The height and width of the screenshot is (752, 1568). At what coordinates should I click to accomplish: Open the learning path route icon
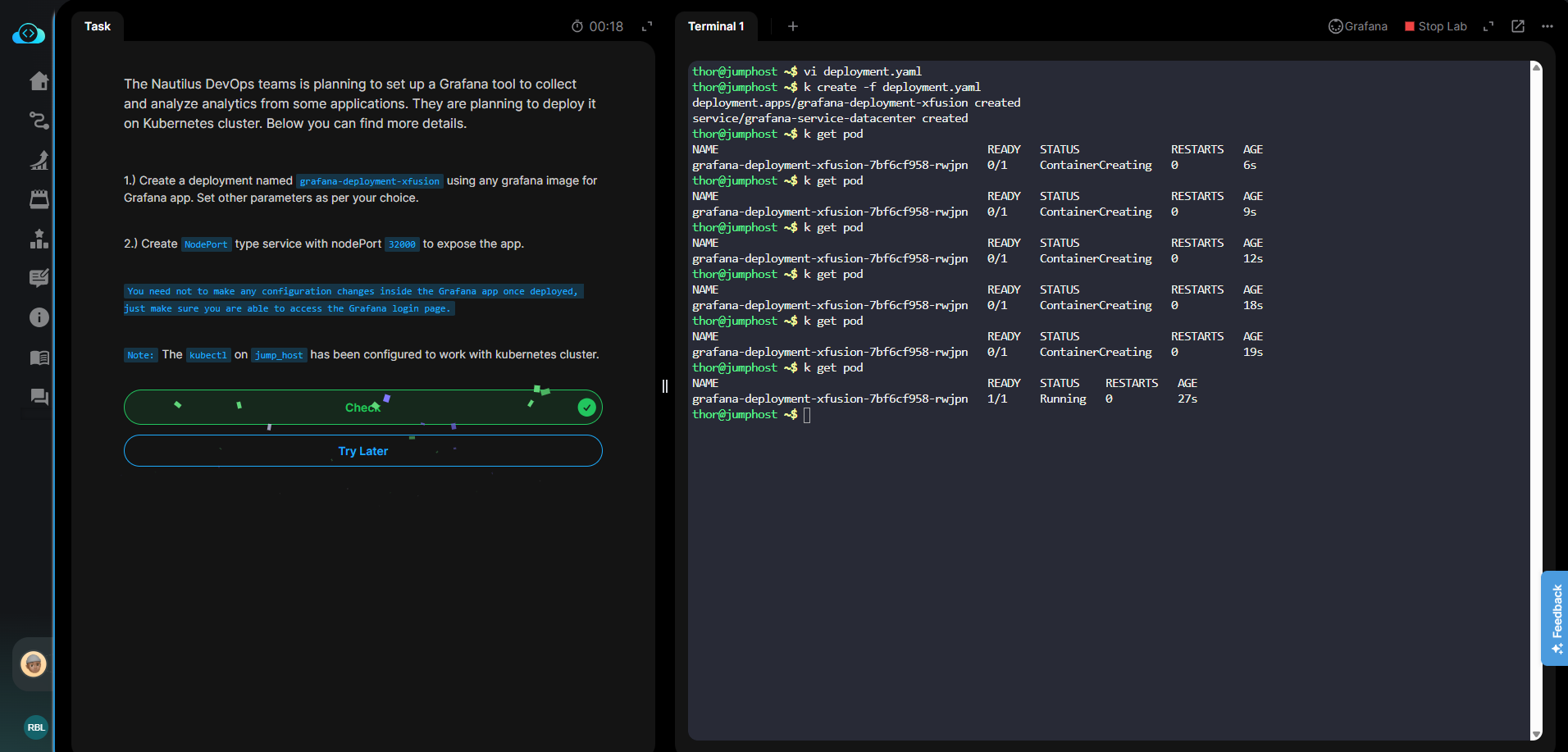click(x=39, y=121)
